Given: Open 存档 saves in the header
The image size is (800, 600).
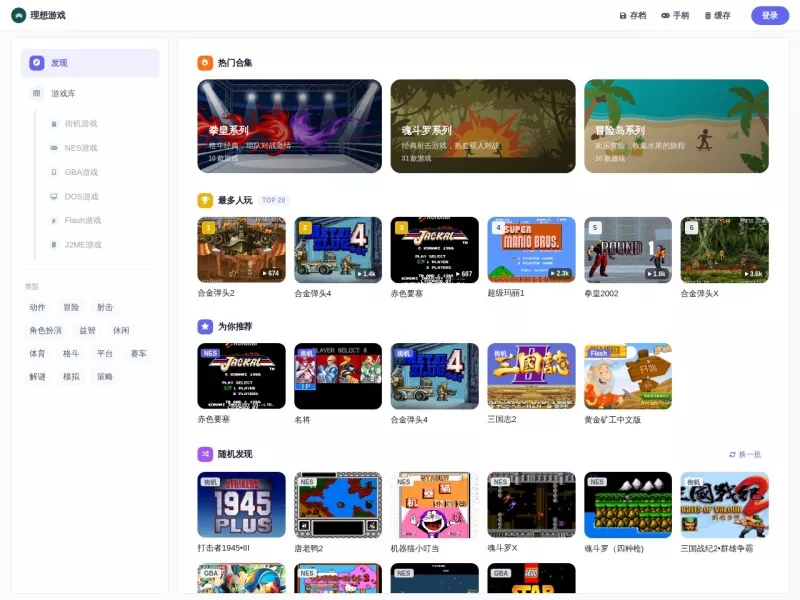Looking at the screenshot, I should tap(633, 16).
